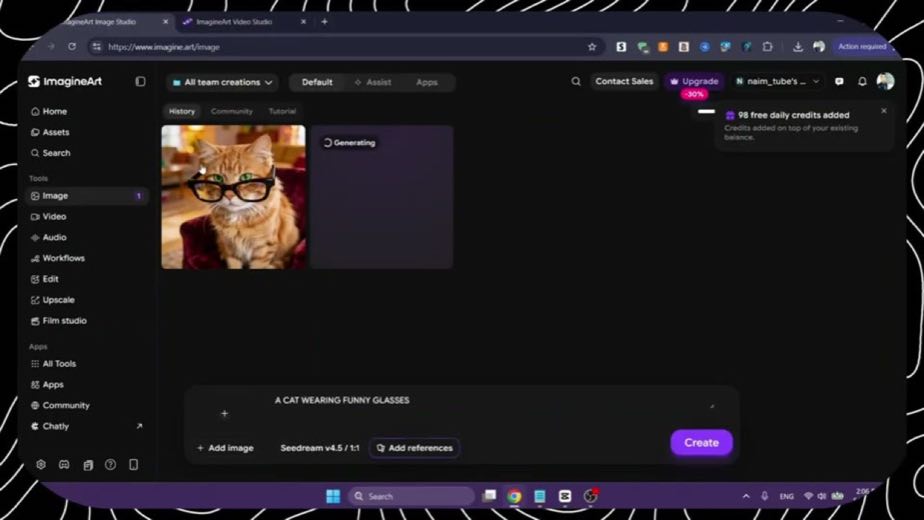The height and width of the screenshot is (520, 924).
Task: Open CapCut from the taskbar
Action: click(x=565, y=496)
